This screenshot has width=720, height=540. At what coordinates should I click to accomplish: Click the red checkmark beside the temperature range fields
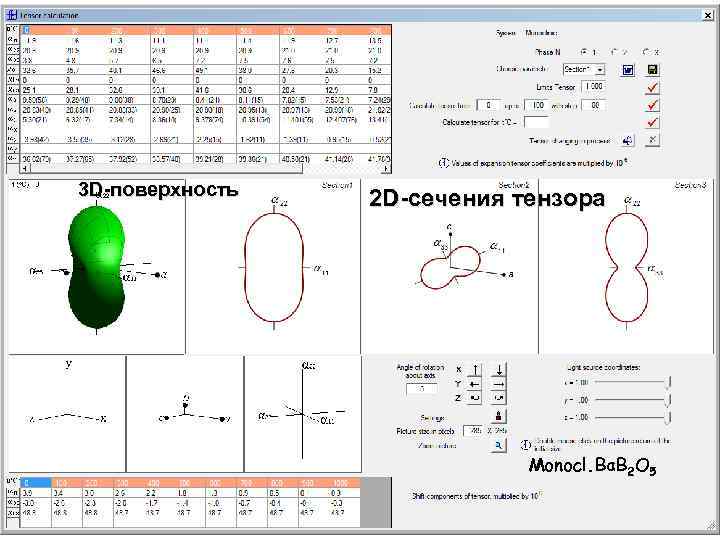(652, 105)
